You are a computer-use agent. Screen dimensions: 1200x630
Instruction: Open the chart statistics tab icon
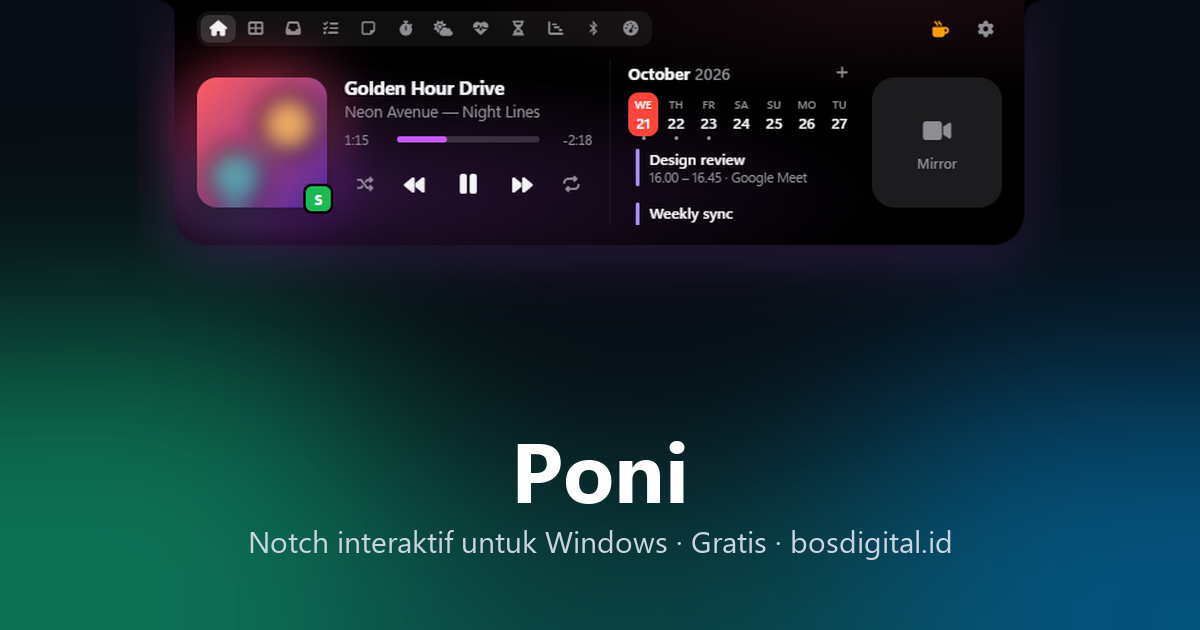[x=555, y=29]
